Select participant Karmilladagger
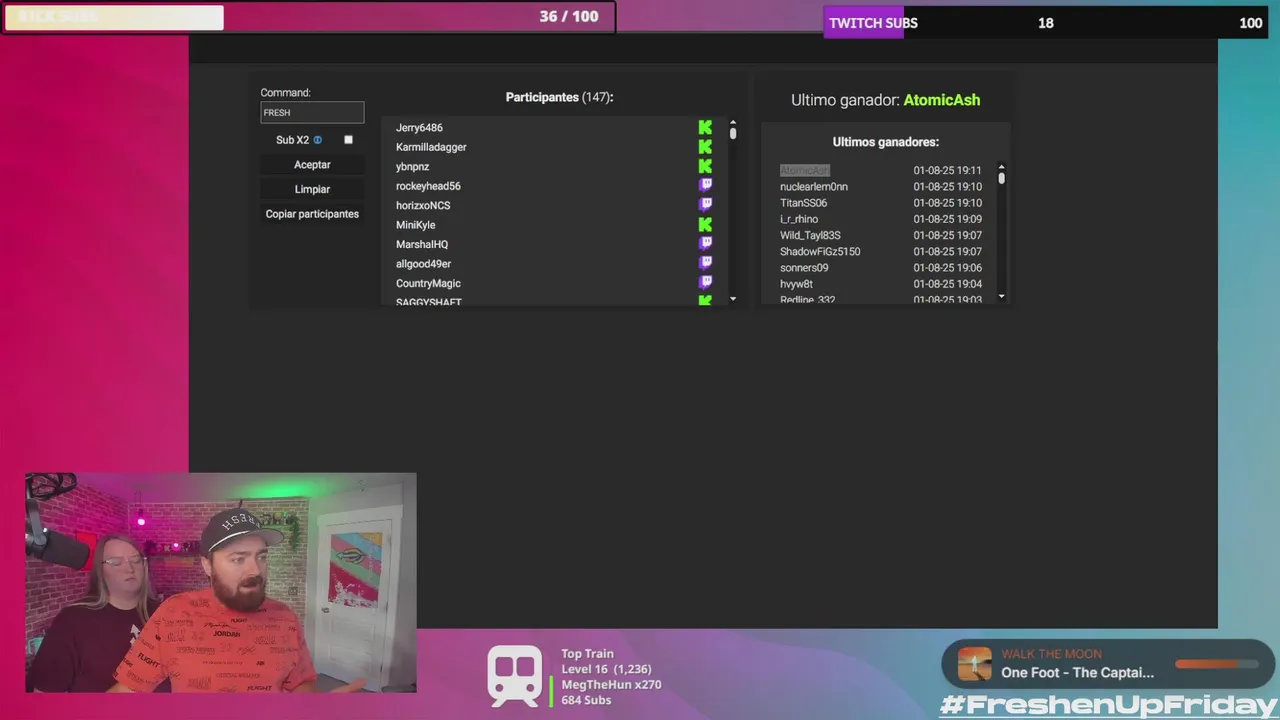The width and height of the screenshot is (1280, 720). click(431, 147)
